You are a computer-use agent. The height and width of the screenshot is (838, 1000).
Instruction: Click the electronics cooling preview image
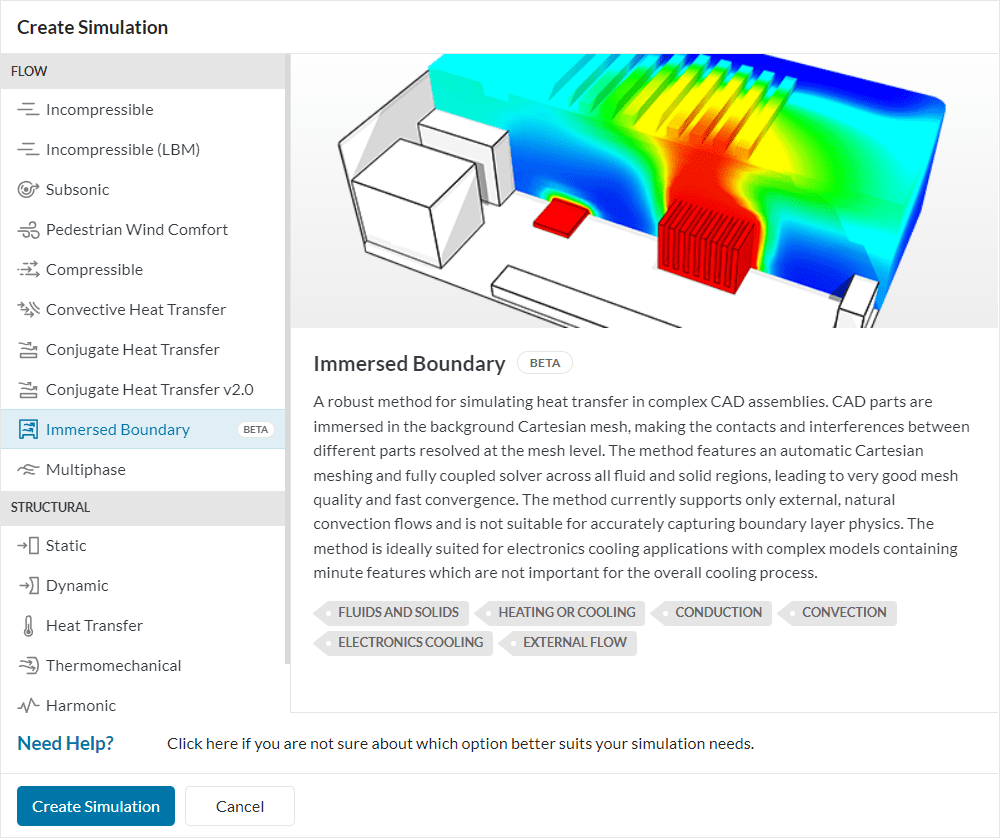pyautogui.click(x=644, y=190)
